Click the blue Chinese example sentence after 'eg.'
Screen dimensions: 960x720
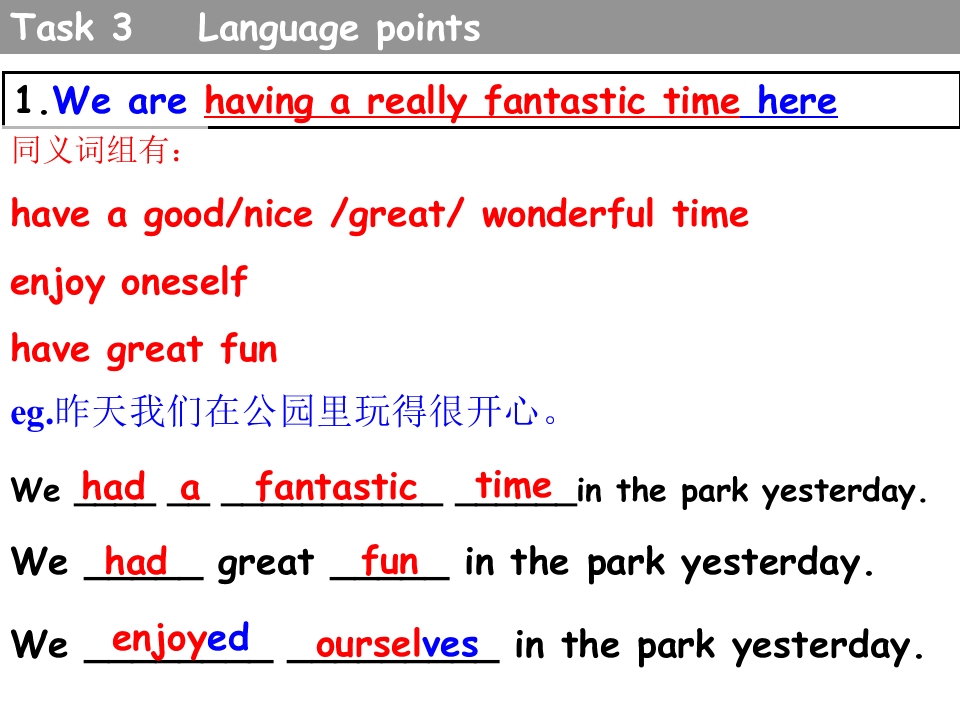click(x=307, y=413)
